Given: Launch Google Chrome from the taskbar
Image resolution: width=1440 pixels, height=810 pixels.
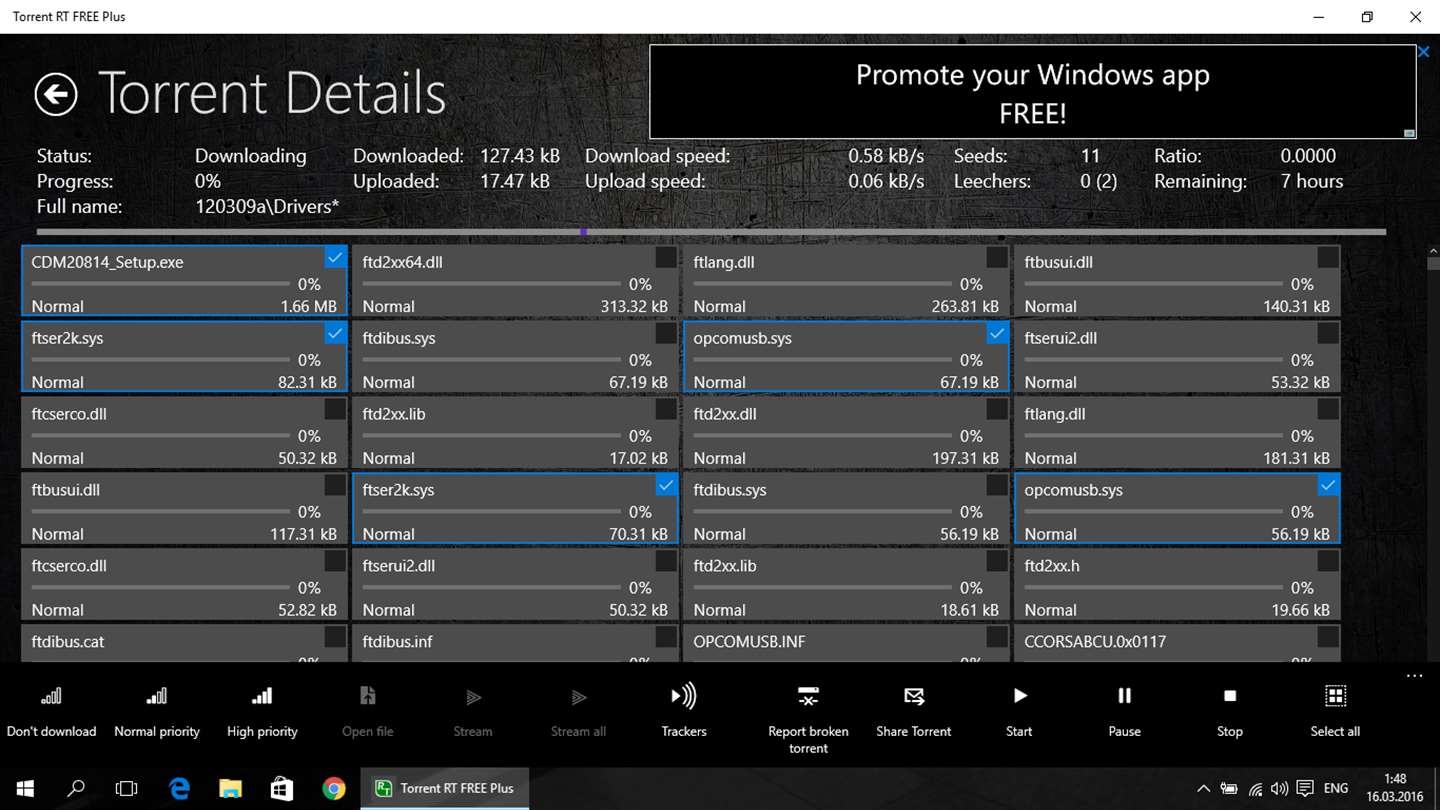Looking at the screenshot, I should [334, 788].
